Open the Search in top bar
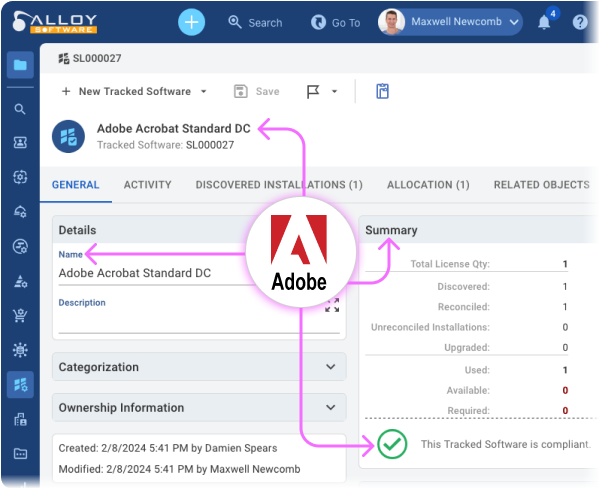This screenshot has height=491, width=600. 255,23
